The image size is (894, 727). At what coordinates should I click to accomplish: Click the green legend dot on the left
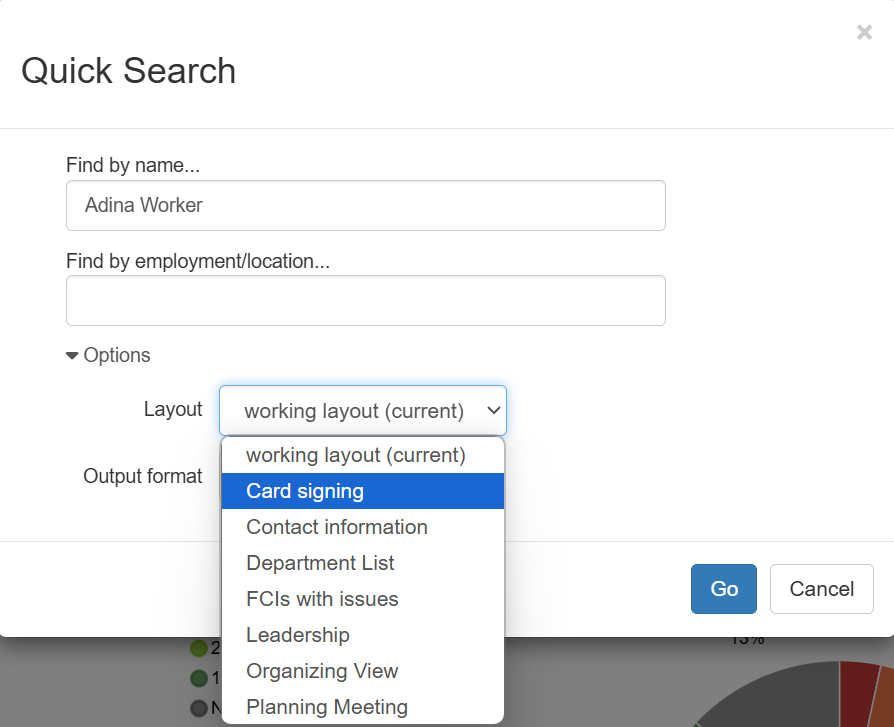[x=199, y=648]
